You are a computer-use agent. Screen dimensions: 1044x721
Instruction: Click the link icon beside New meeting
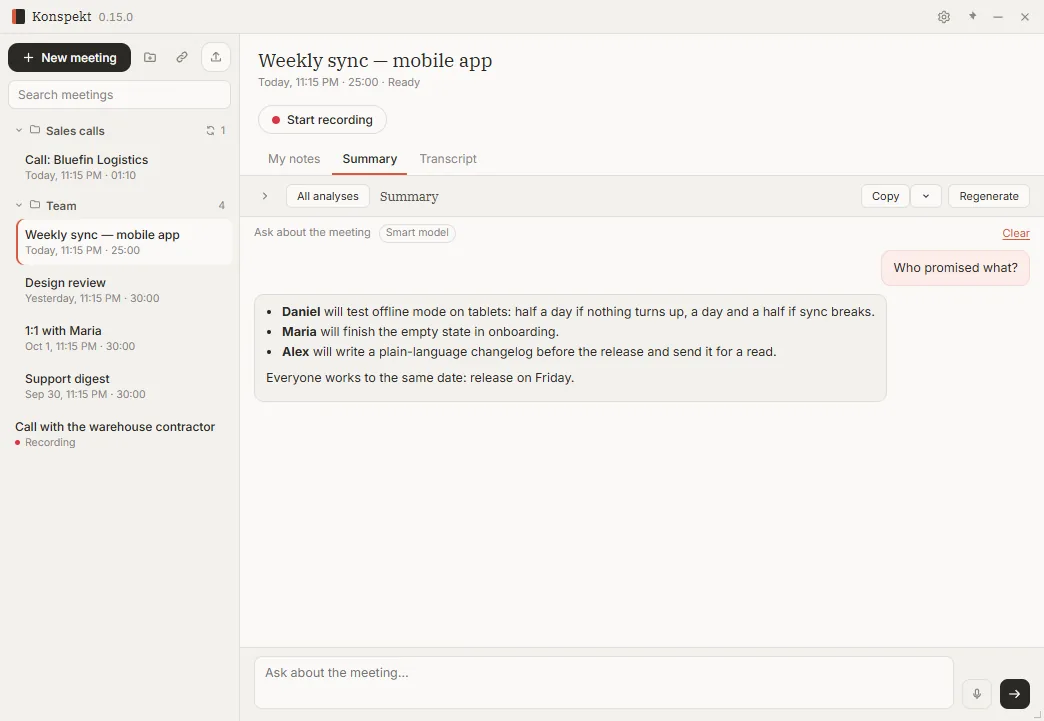click(x=182, y=57)
